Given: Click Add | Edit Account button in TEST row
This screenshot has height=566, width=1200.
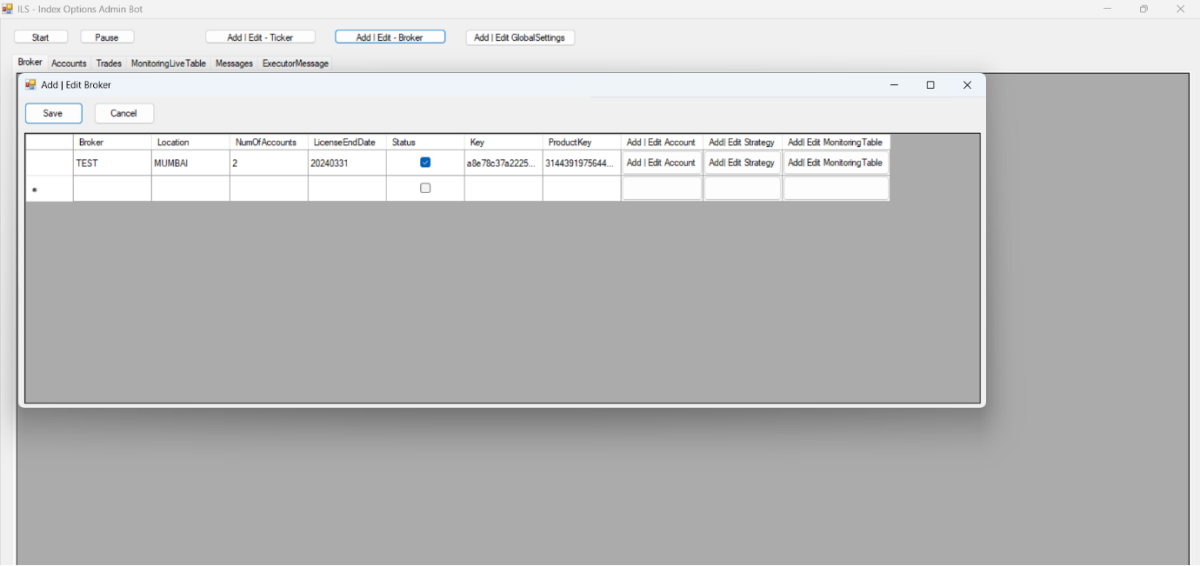Looking at the screenshot, I should click(x=661, y=162).
